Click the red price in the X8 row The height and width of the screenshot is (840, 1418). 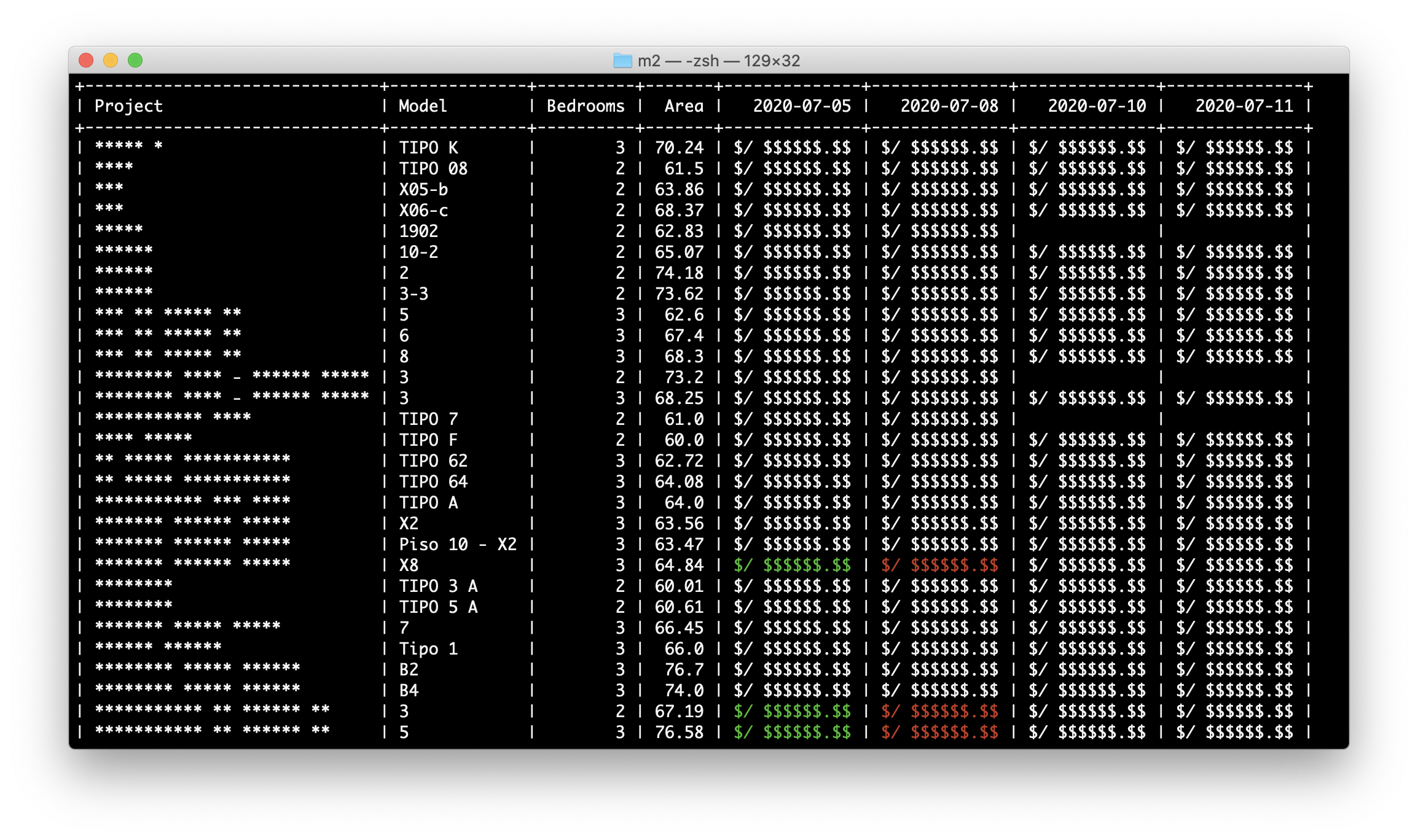pos(939,566)
